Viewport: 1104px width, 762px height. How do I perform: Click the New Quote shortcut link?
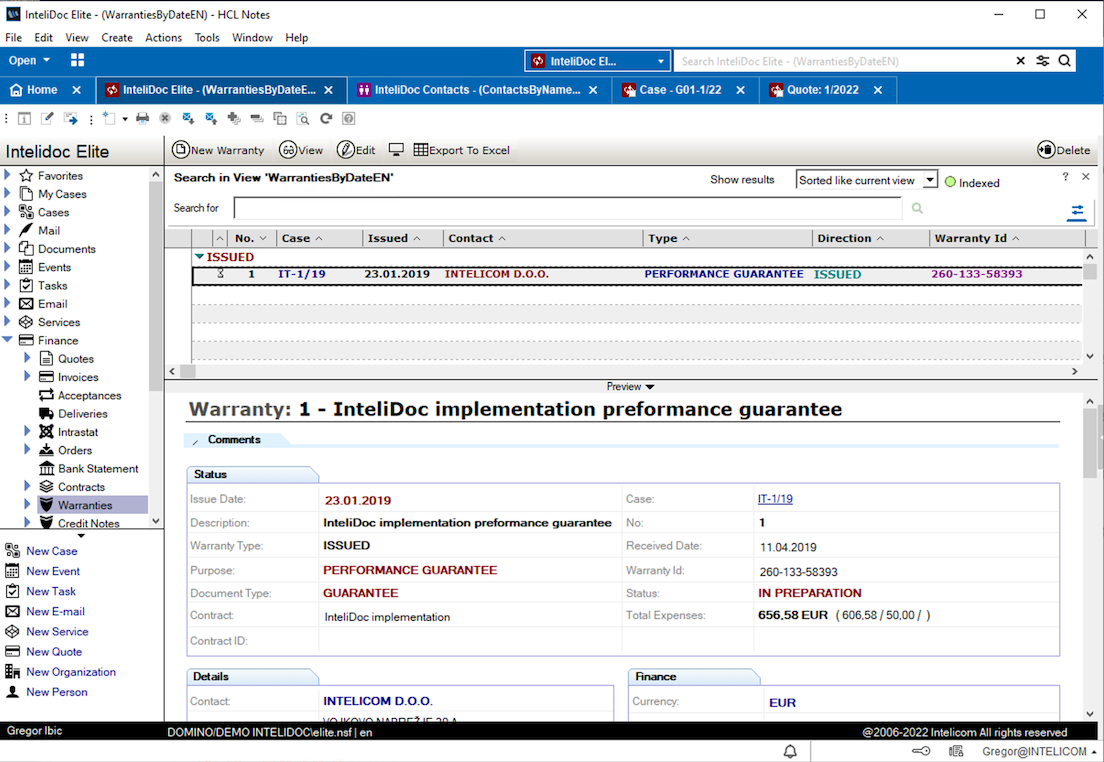click(54, 651)
